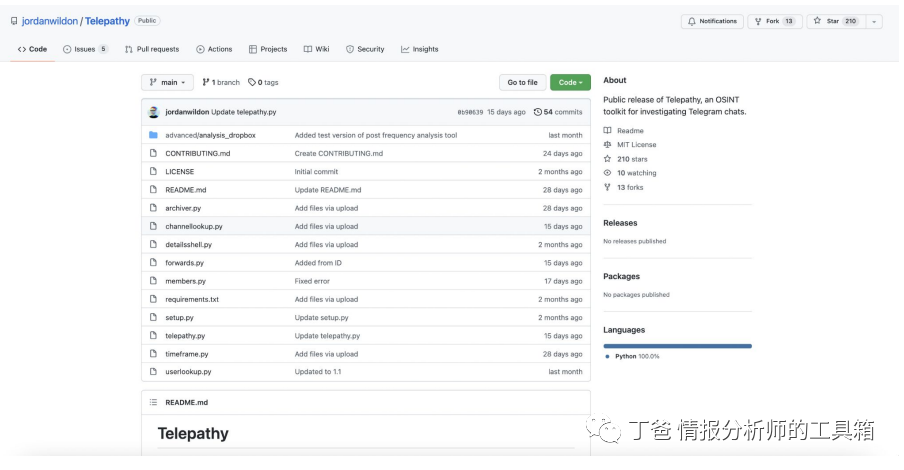This screenshot has height=470, width=904.
Task: Open the Wiki tab
Action: (x=317, y=50)
